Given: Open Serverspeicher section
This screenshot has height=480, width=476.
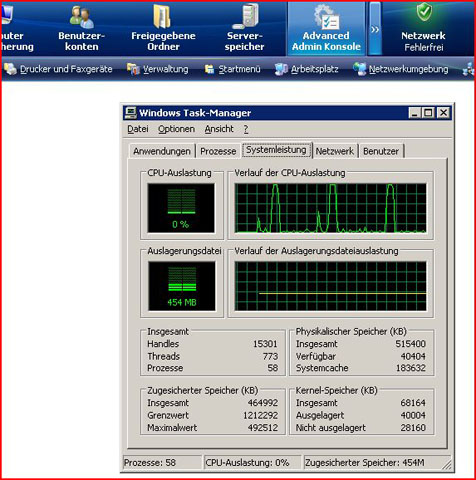Looking at the screenshot, I should 245,28.
